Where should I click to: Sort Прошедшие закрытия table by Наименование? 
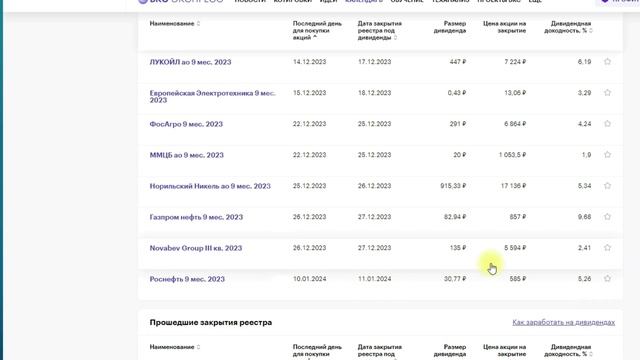point(175,347)
